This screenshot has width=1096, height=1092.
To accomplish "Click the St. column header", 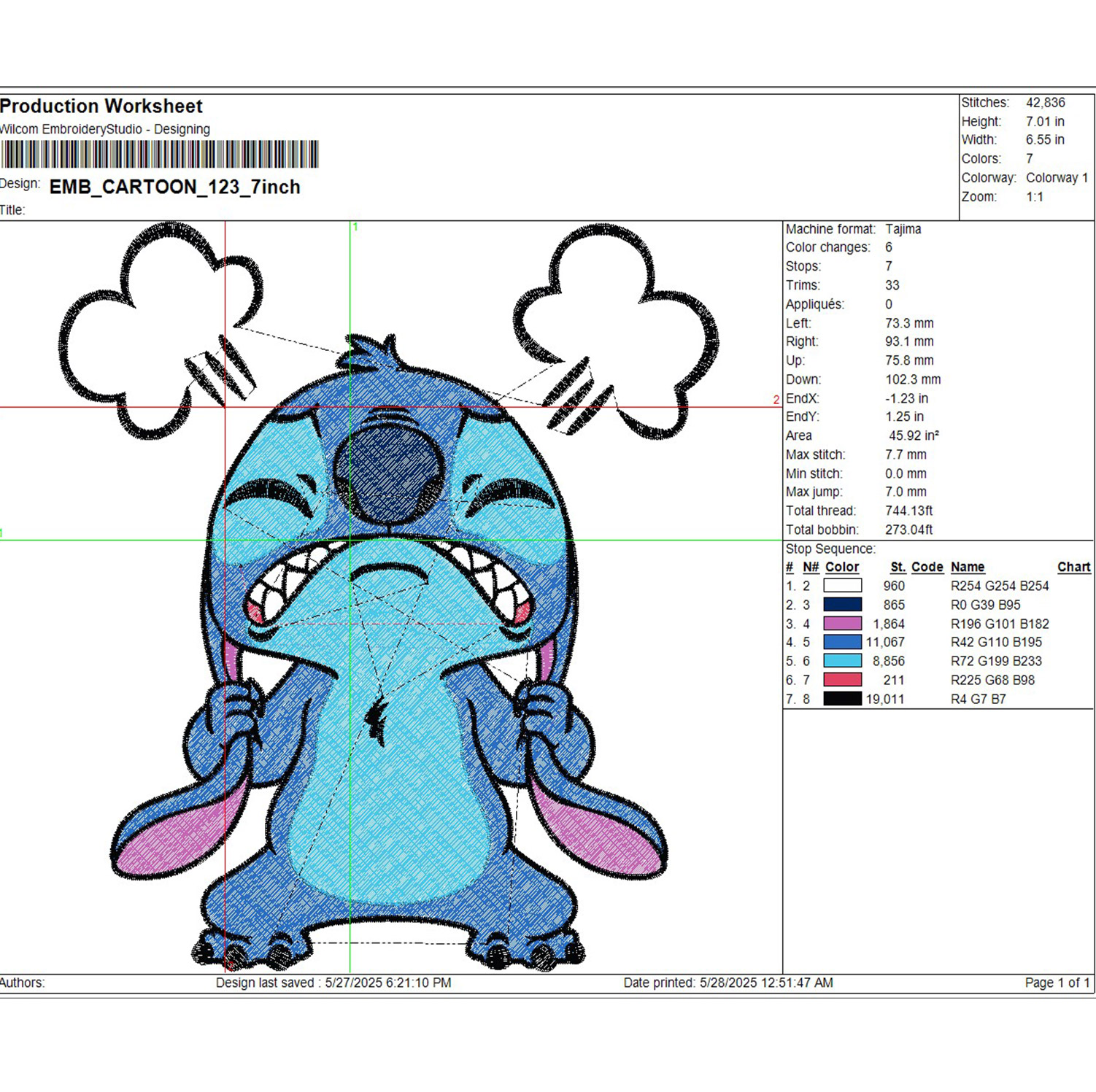I will 898,567.
